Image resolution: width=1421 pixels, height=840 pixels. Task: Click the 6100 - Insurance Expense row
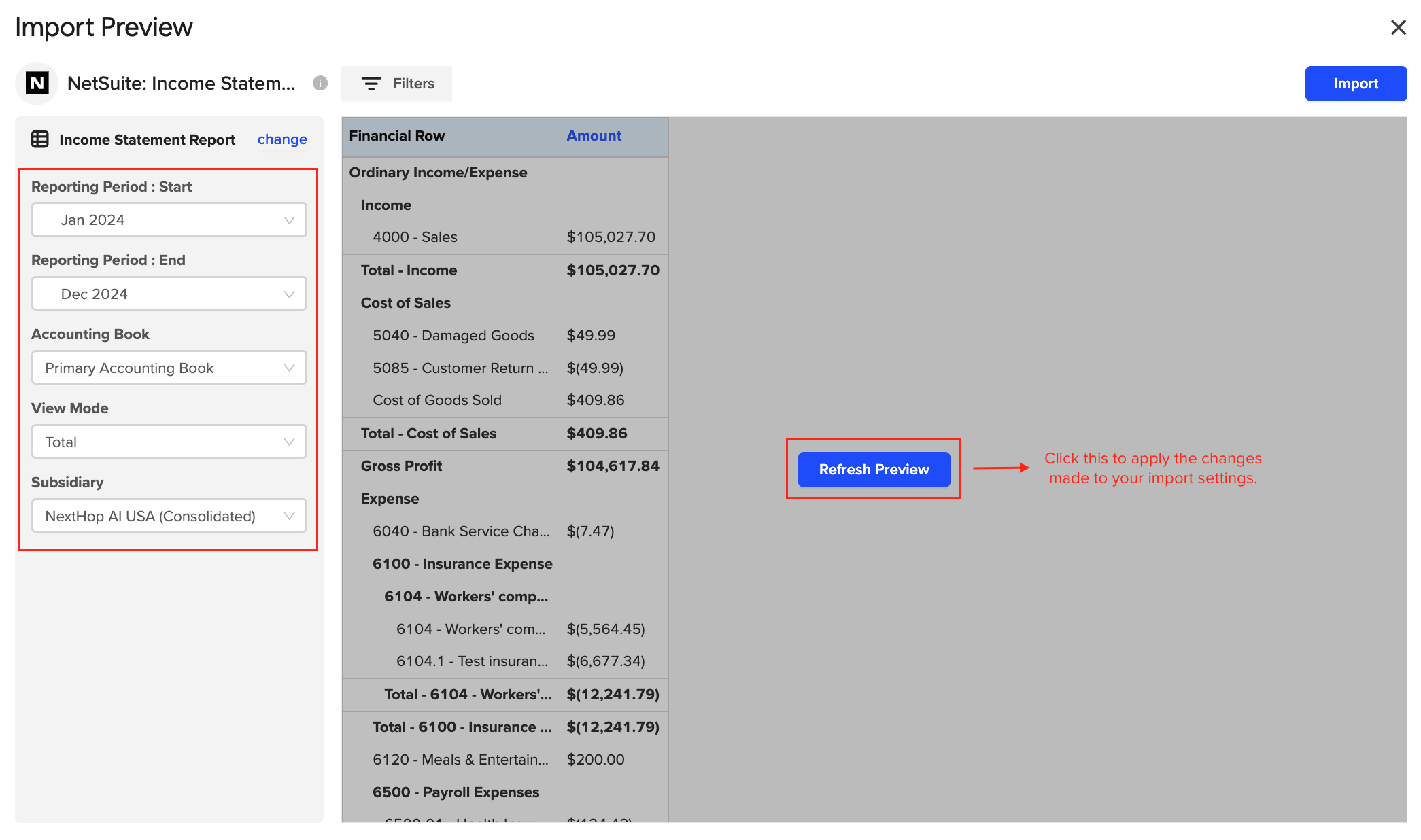point(462,563)
